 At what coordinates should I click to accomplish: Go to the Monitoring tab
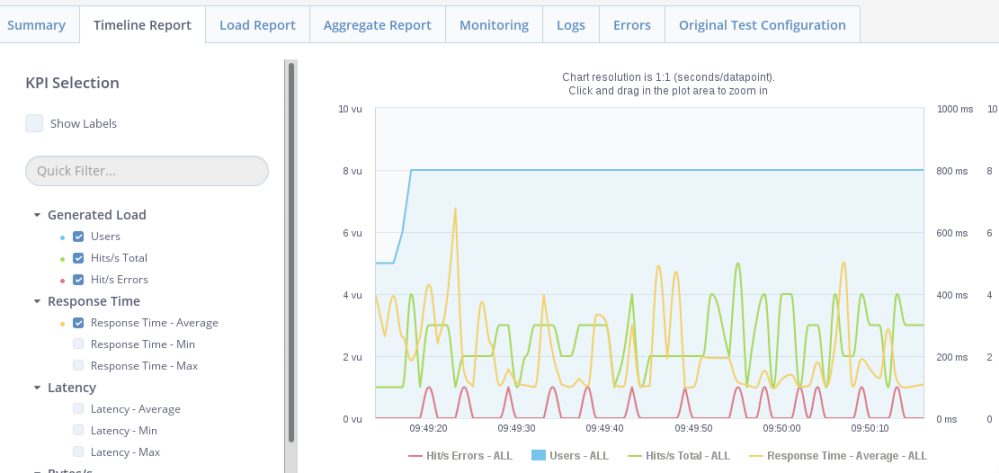pos(493,25)
